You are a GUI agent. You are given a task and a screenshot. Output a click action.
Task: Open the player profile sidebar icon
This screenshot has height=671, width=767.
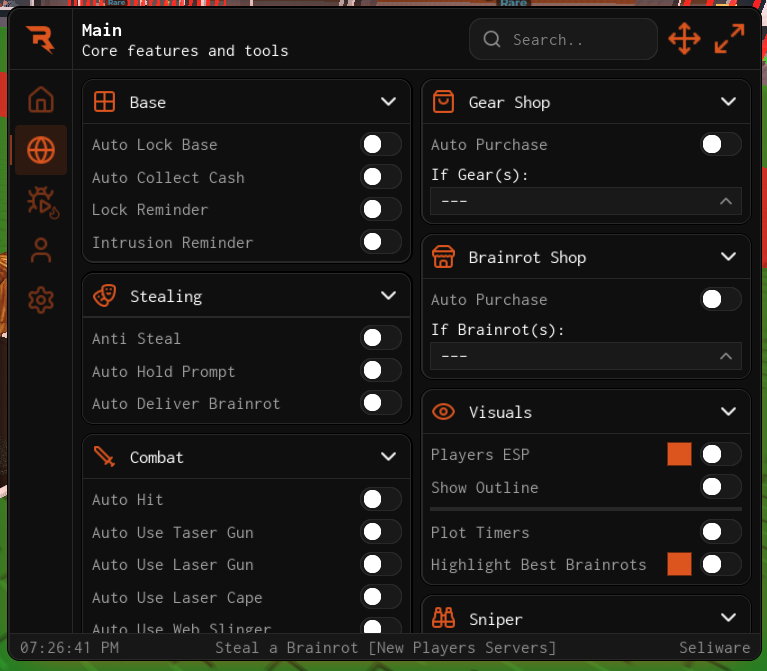(41, 250)
